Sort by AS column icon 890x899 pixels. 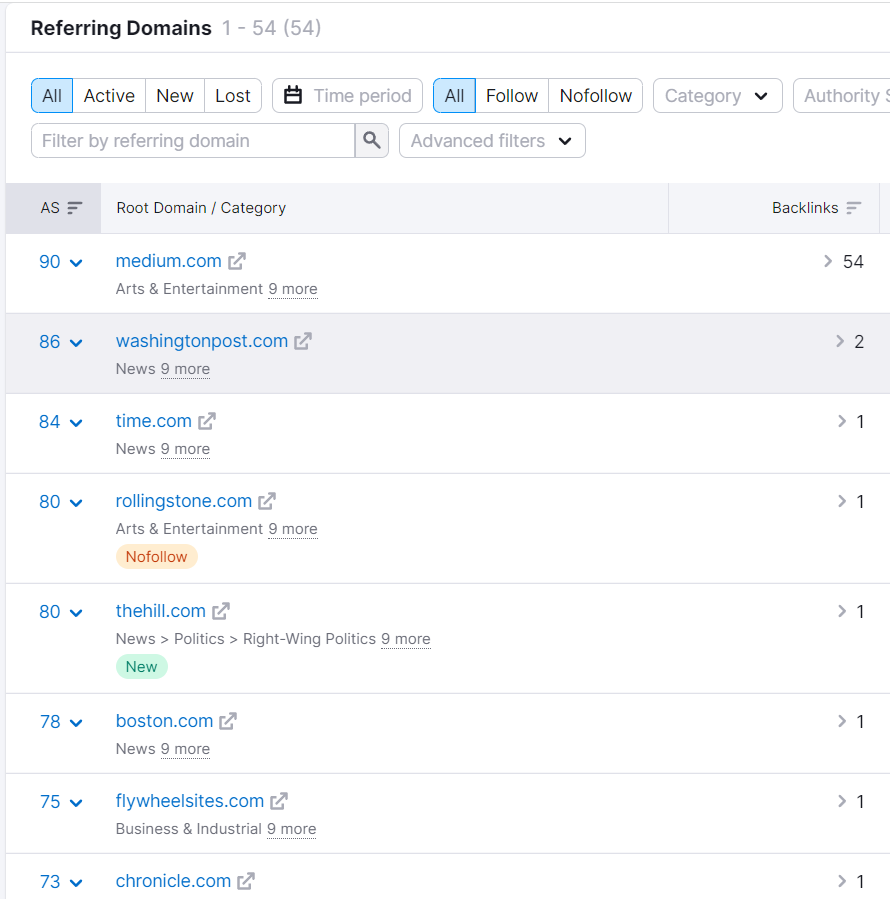coord(75,208)
